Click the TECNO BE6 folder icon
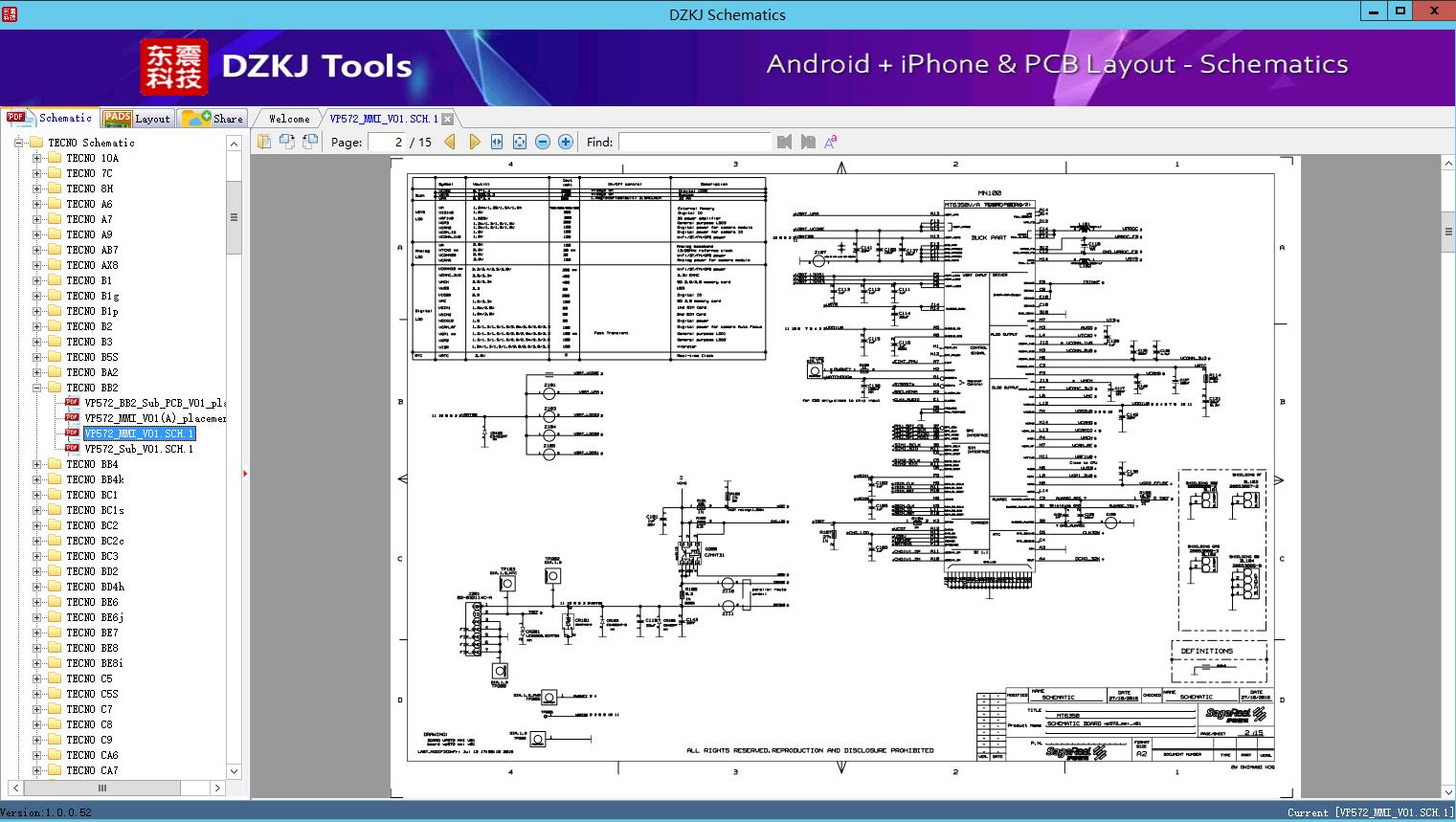 coord(55,602)
